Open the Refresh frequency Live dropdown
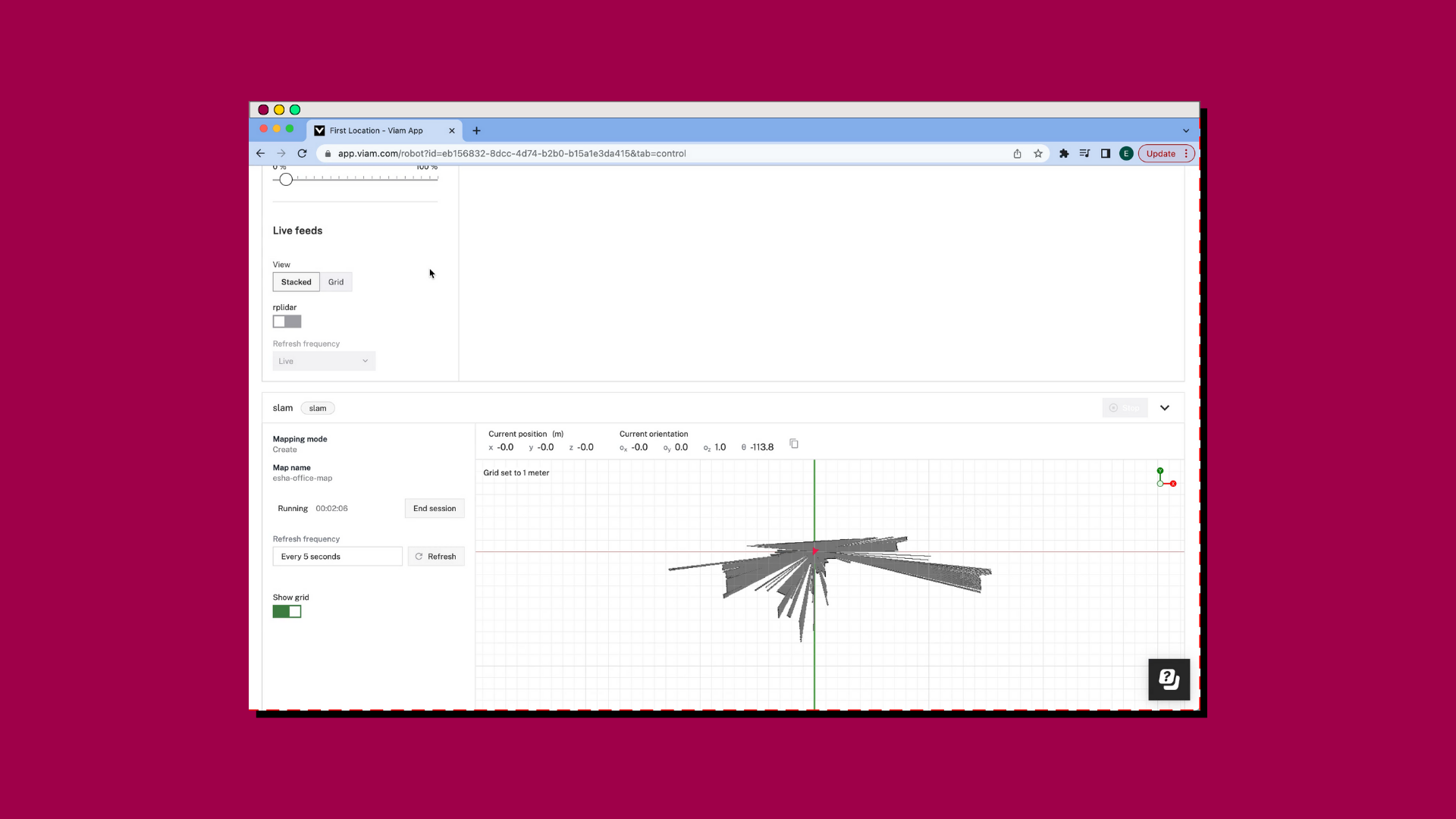Image resolution: width=1456 pixels, height=819 pixels. pyautogui.click(x=324, y=360)
